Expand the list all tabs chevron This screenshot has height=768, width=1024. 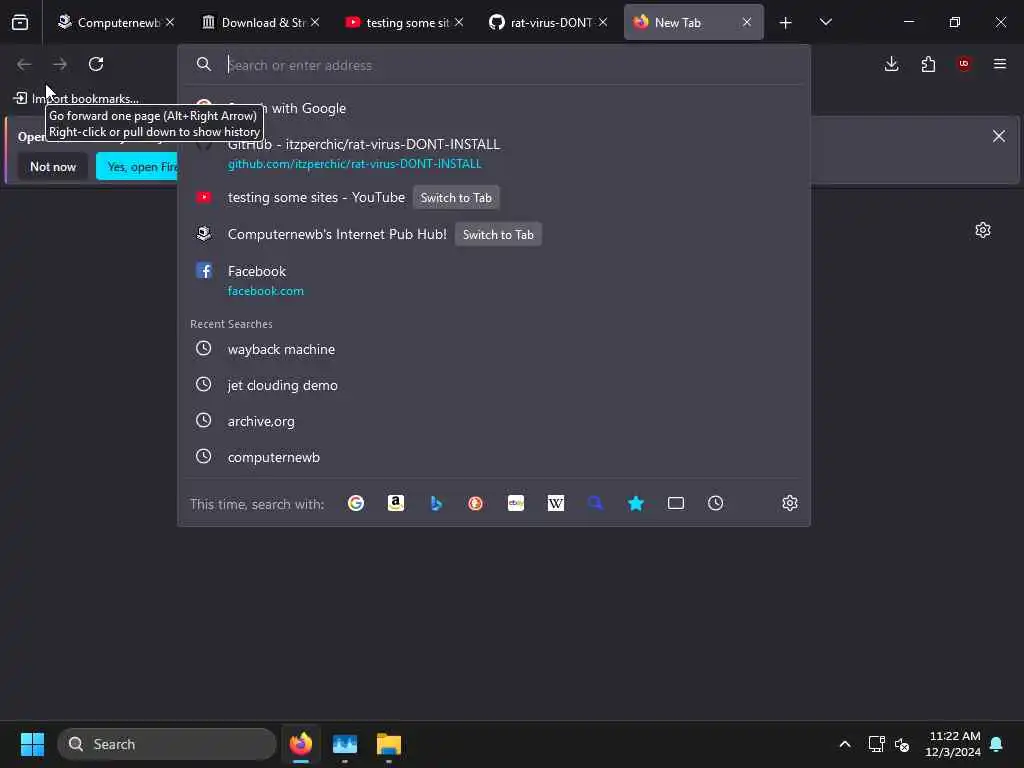[825, 23]
